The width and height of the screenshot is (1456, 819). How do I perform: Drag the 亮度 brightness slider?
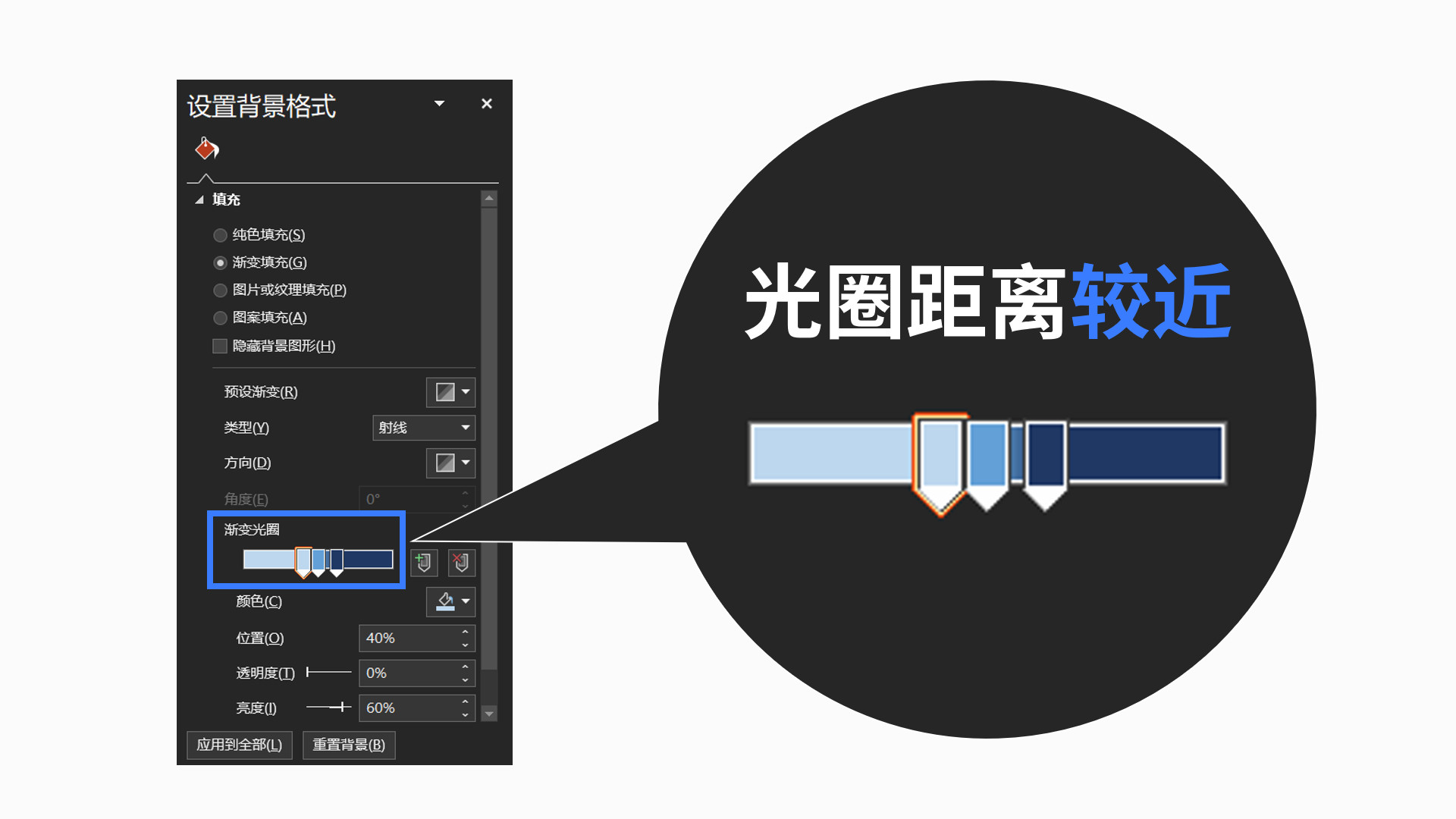click(x=341, y=708)
